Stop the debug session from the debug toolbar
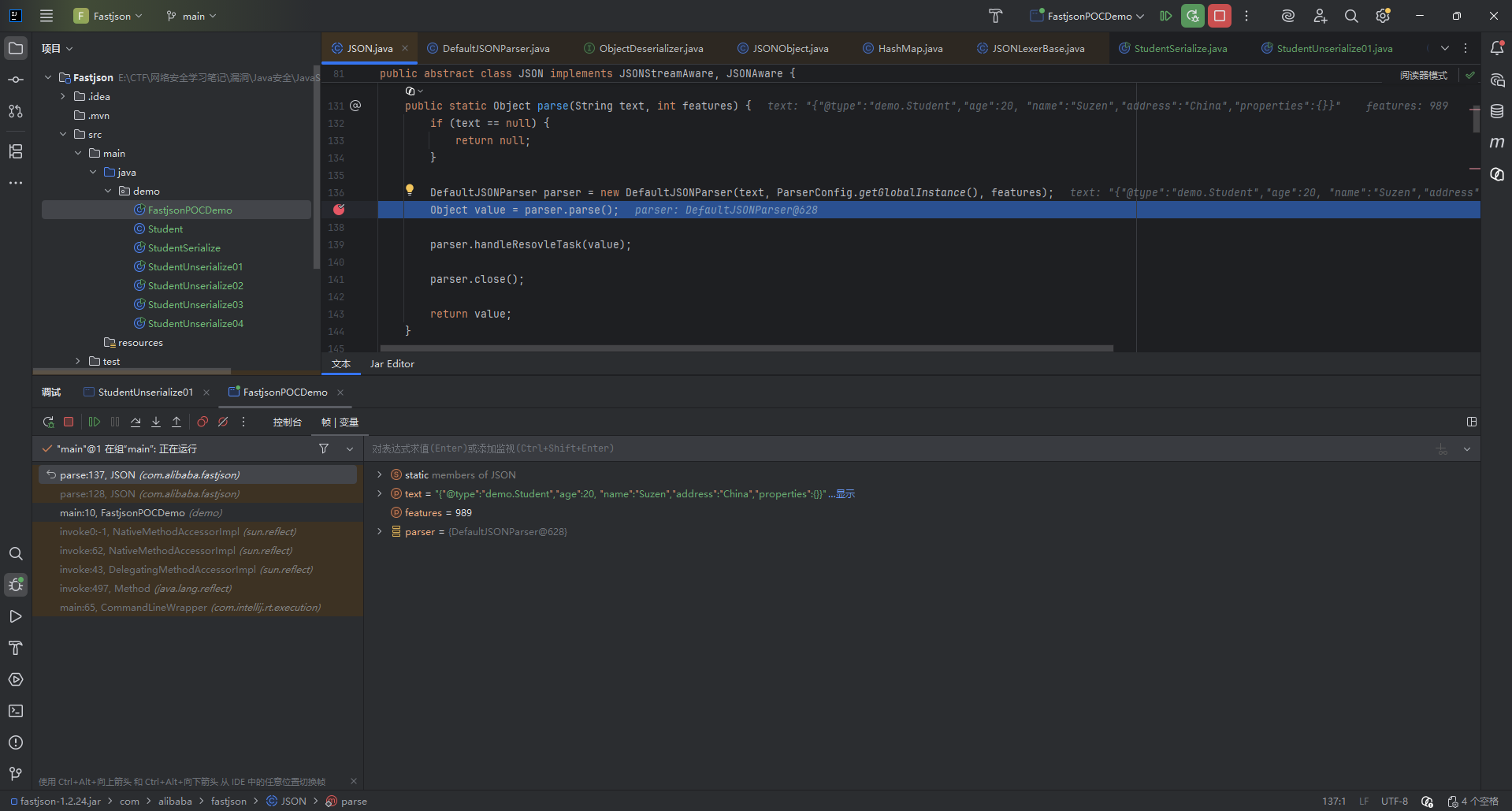 pos(69,422)
